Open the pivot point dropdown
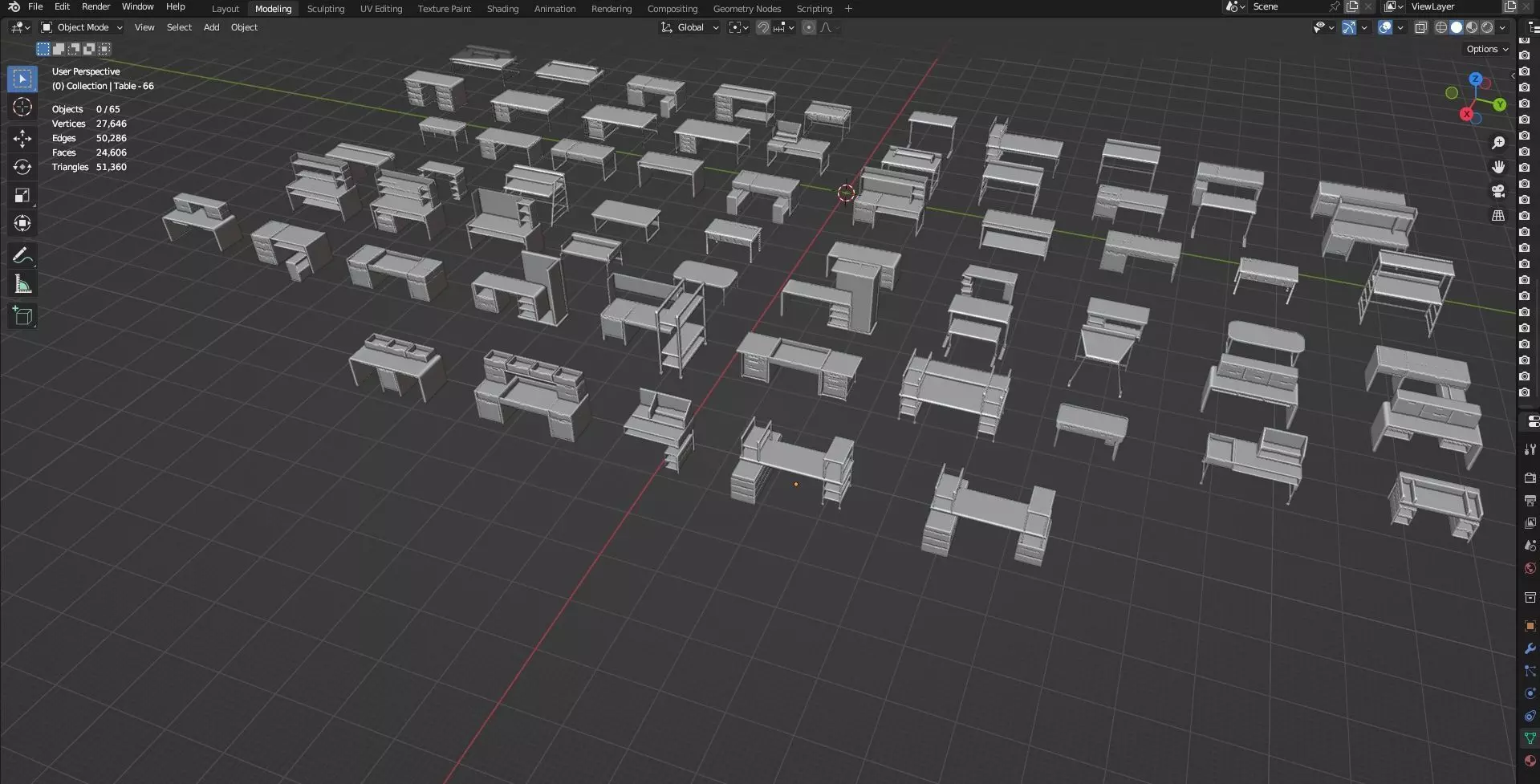1540x784 pixels. pos(738,27)
